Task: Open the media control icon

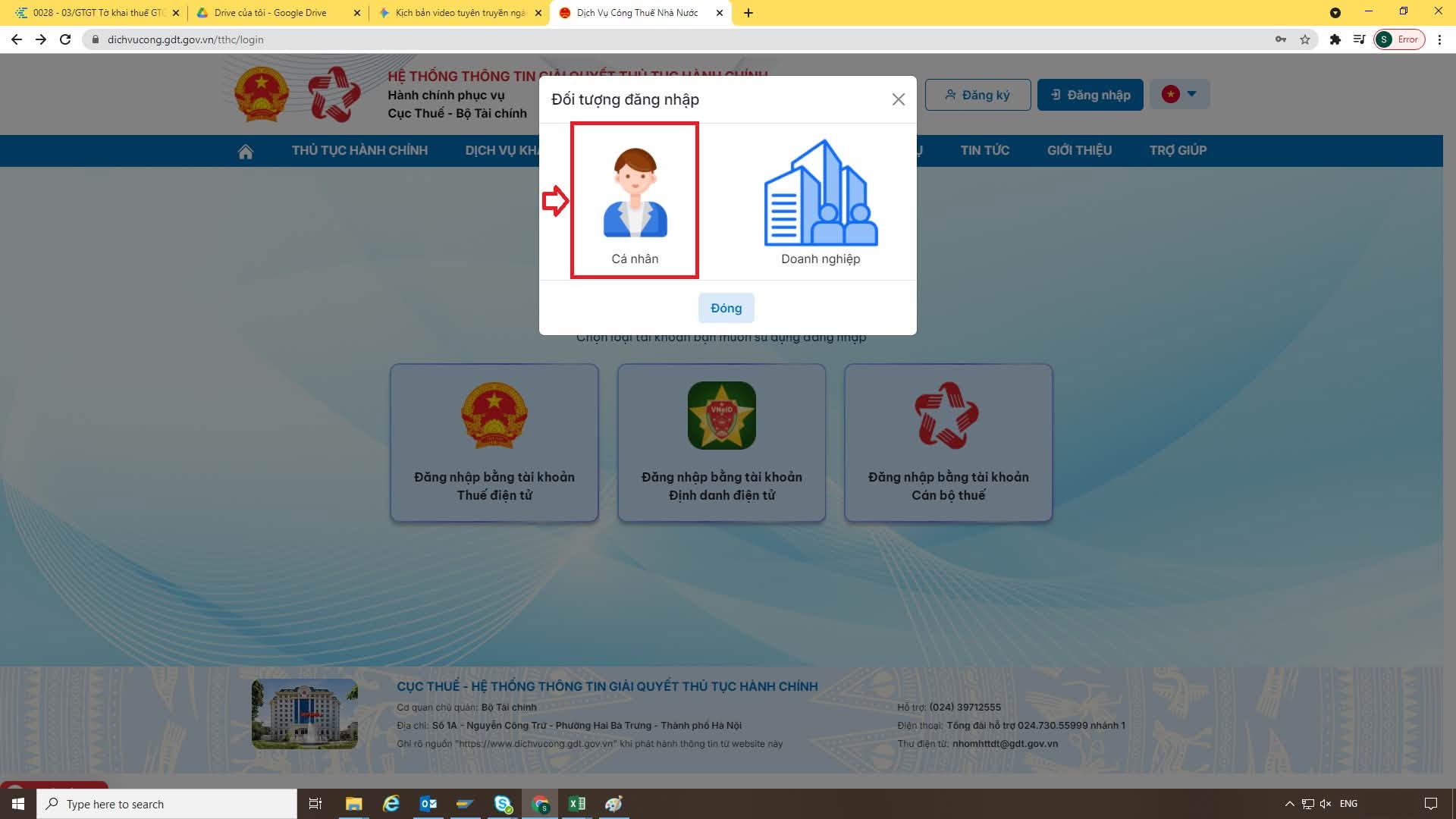Action: [1360, 39]
